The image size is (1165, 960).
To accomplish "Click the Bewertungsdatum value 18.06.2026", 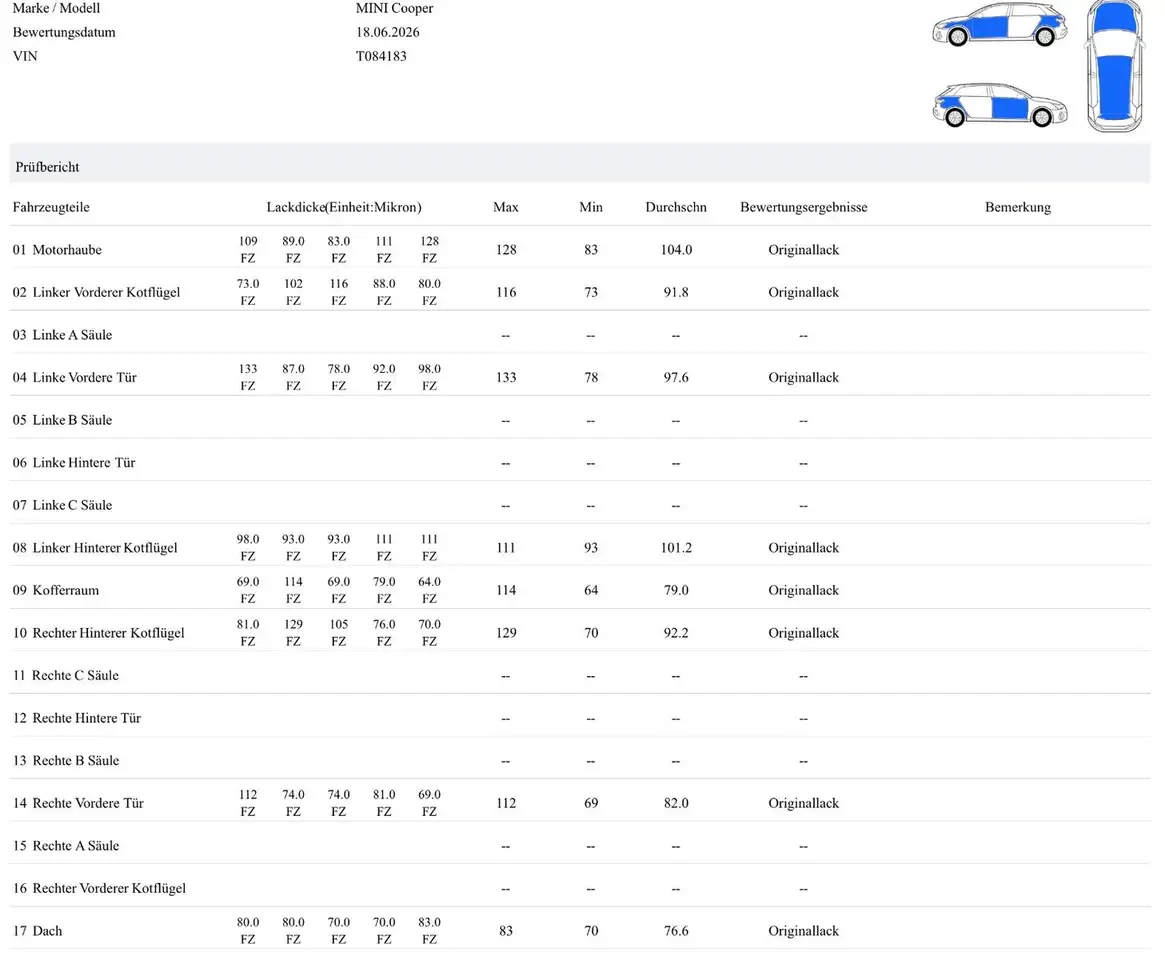I will pos(388,32).
